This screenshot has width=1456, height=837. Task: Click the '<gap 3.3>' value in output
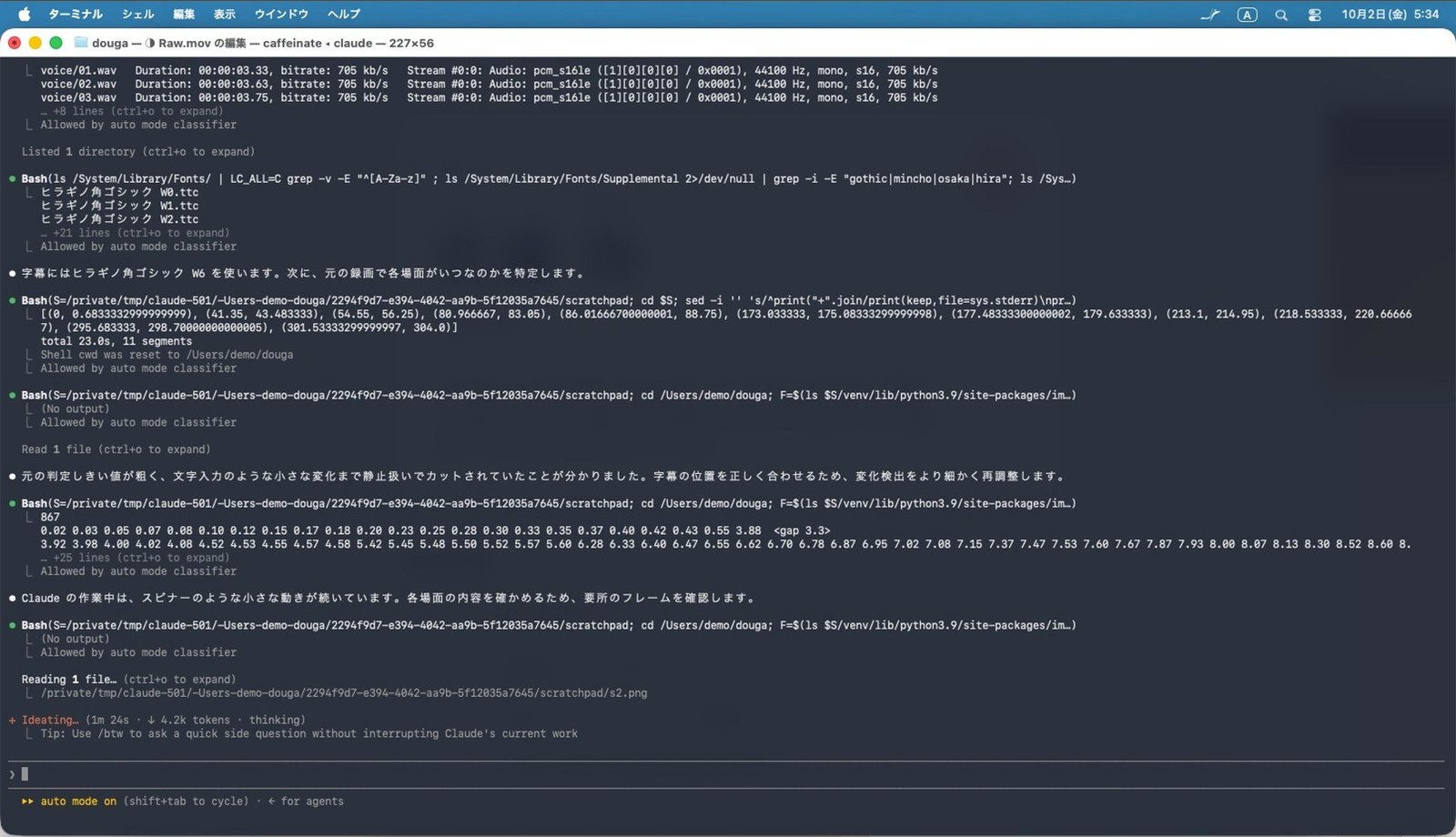pyautogui.click(x=802, y=530)
